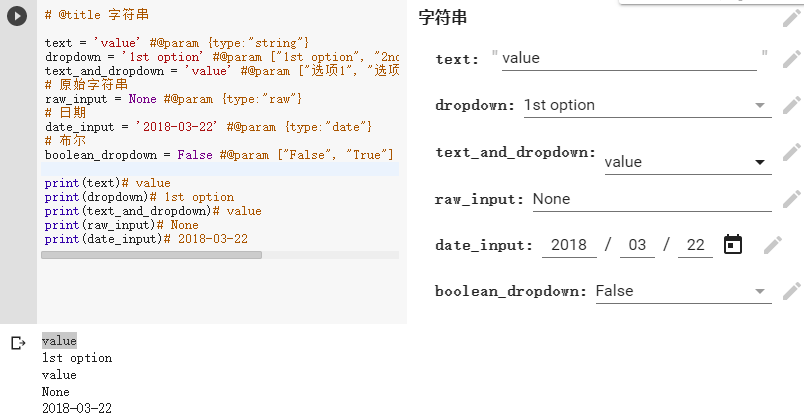Click the pencil icon beside boolean_dropdown
804x417 pixels.
pos(792,291)
